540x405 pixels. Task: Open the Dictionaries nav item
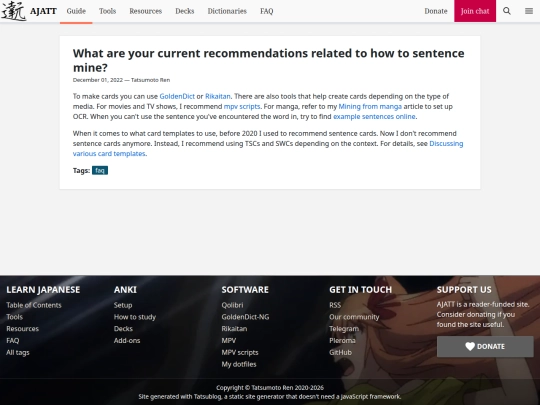point(227,11)
